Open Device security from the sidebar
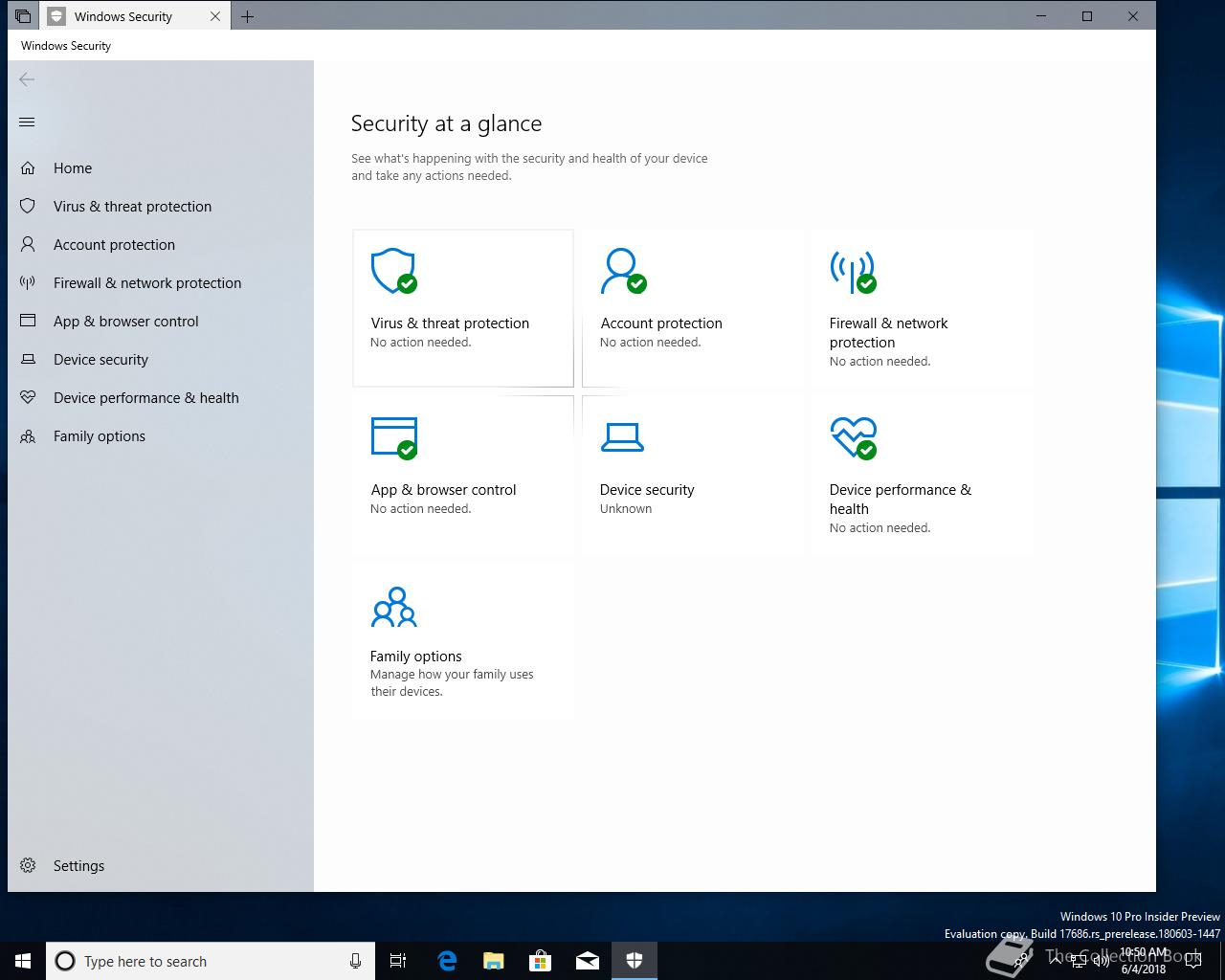This screenshot has height=980, width=1225. (161, 360)
